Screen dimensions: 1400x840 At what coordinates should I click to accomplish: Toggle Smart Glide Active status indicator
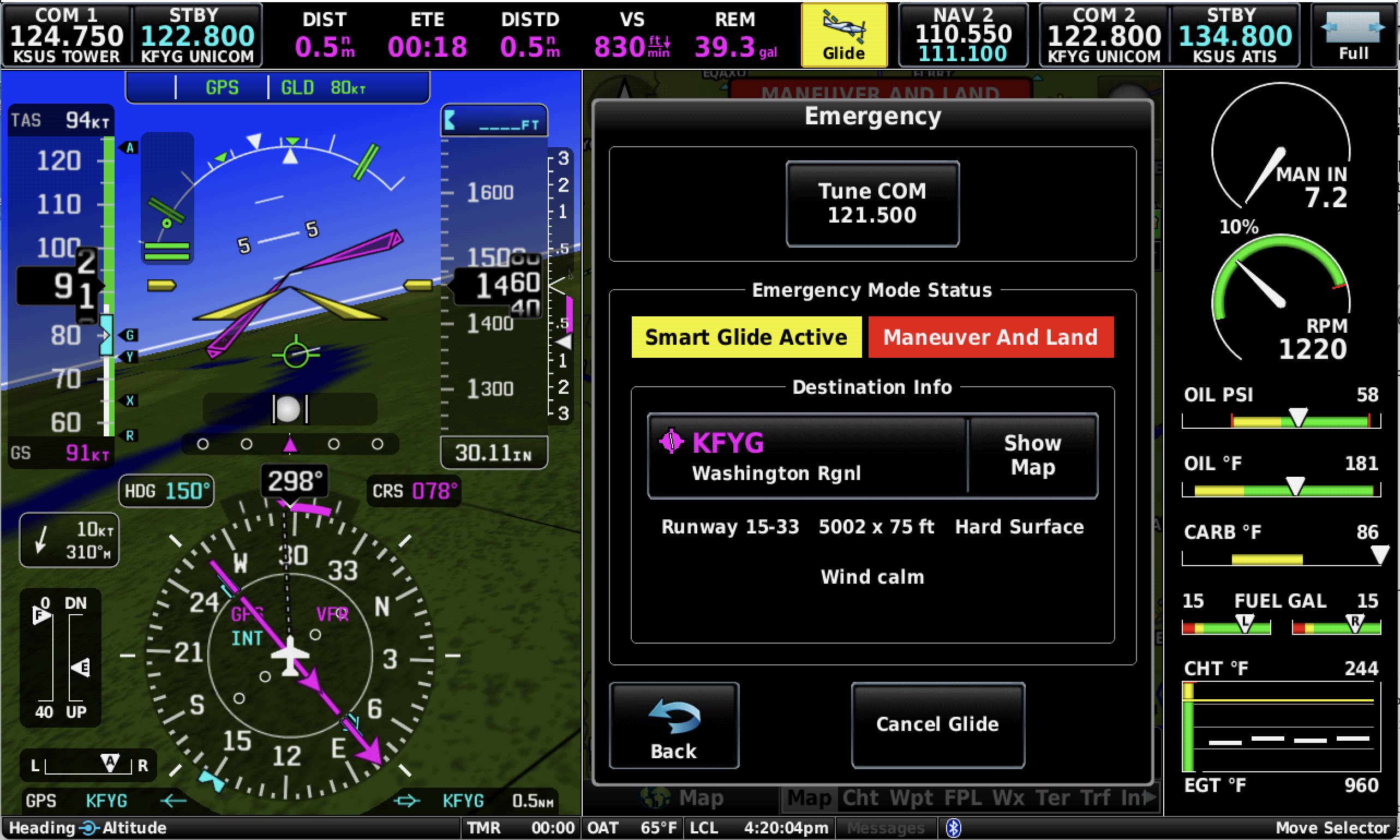click(746, 337)
